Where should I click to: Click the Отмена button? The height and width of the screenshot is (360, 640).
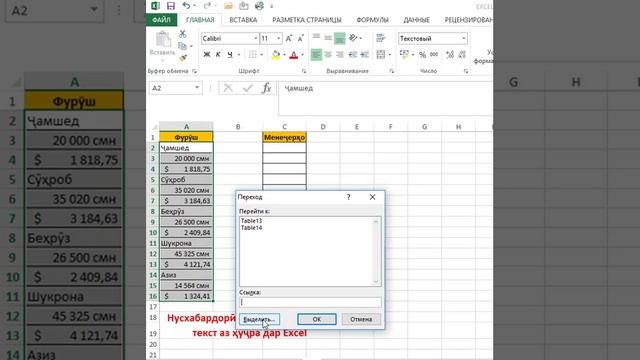click(x=361, y=319)
